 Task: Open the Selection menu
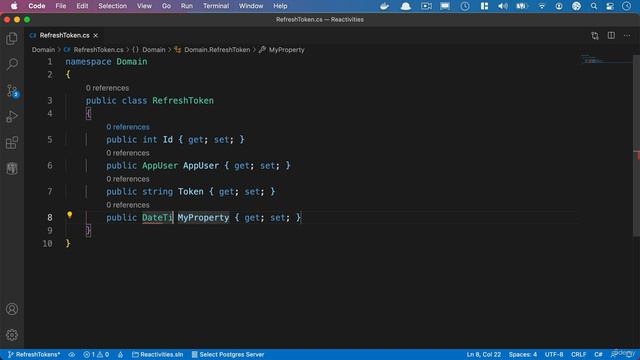(x=112, y=6)
